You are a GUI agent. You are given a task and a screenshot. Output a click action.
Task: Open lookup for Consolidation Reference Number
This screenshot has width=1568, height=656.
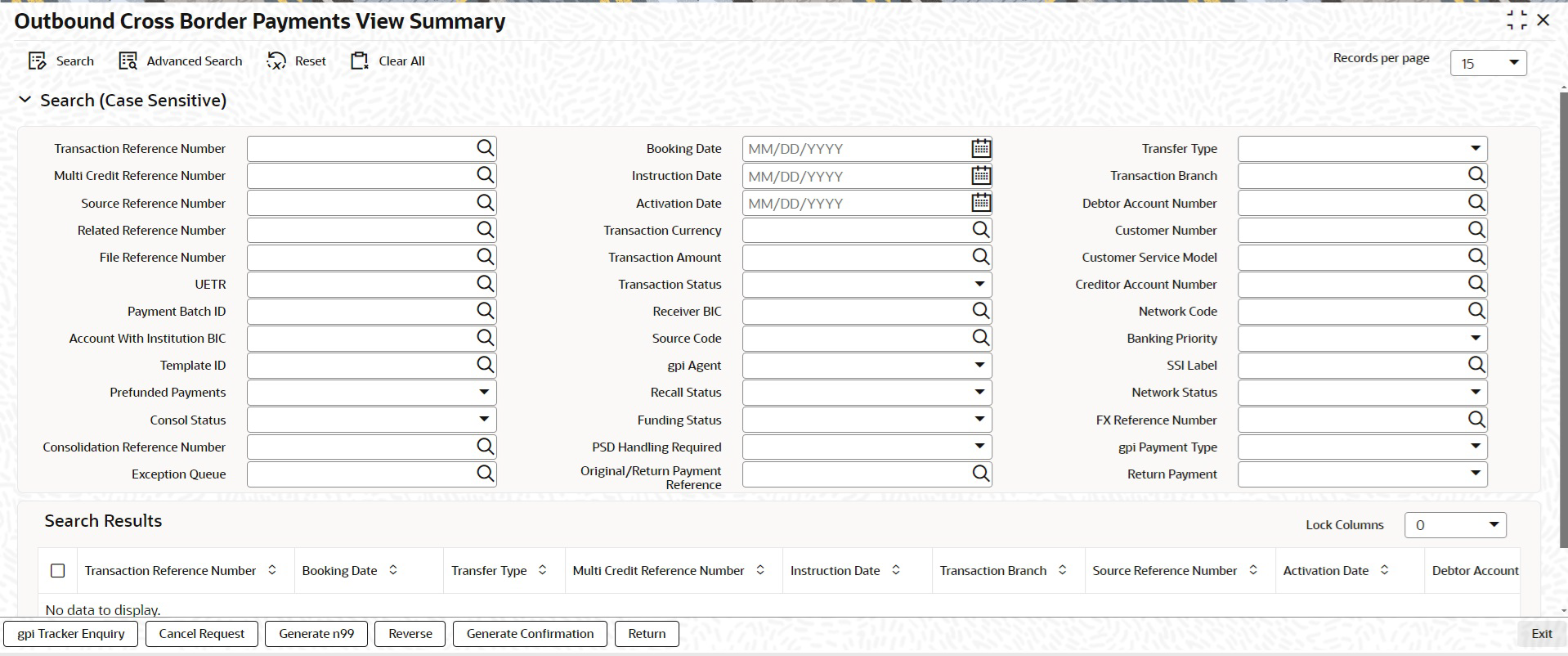pyautogui.click(x=486, y=447)
